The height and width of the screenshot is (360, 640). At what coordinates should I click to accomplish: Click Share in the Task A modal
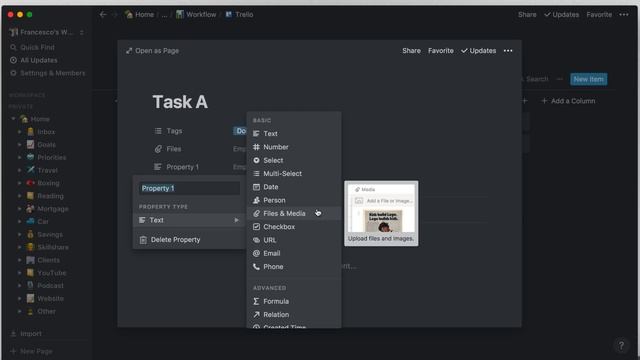coord(411,51)
